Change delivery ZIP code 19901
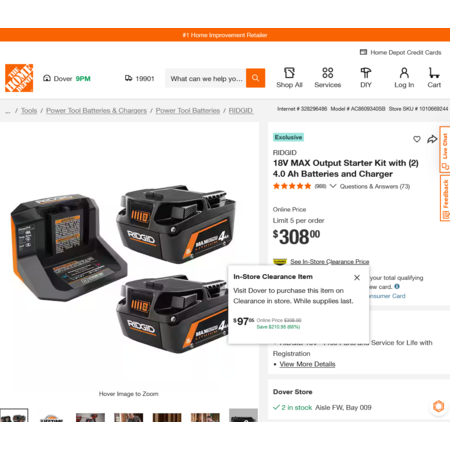This screenshot has width=450, height=450. (140, 79)
